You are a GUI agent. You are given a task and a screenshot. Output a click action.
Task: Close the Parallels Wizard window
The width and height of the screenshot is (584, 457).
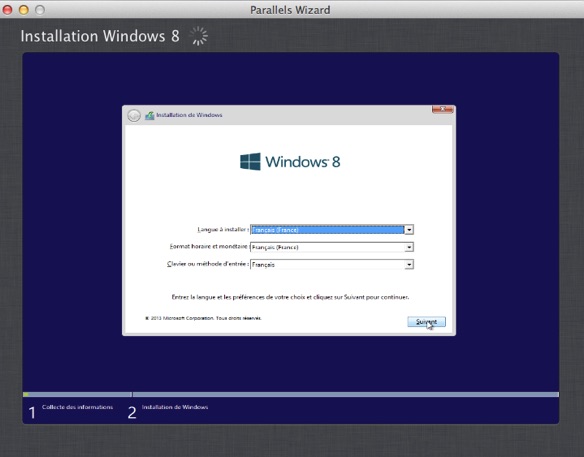(7, 10)
